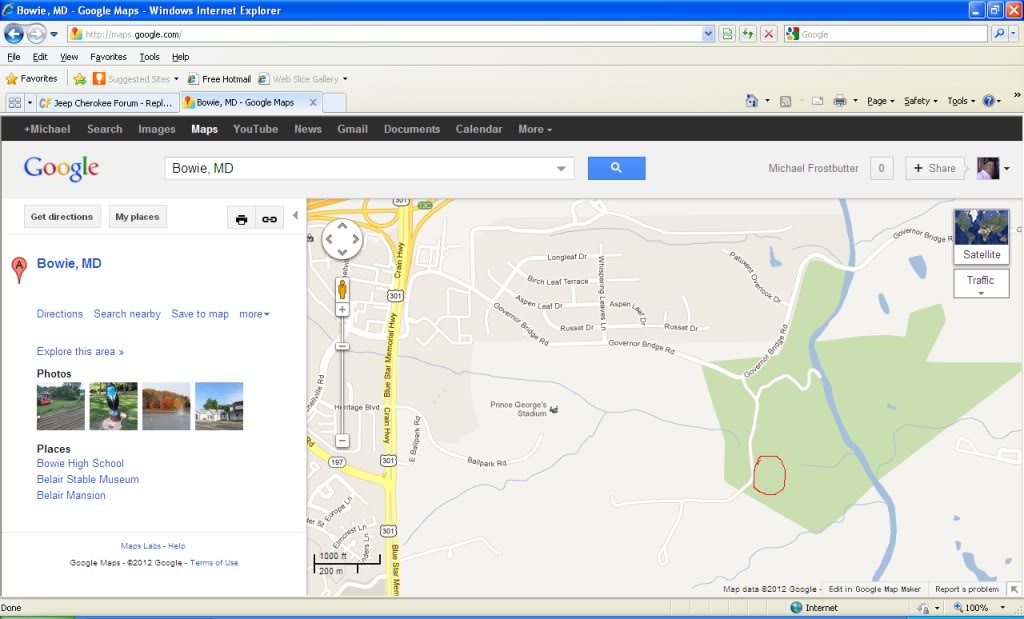This screenshot has width=1024, height=619.
Task: Open the Quick Tabs grid icon
Action: point(14,103)
